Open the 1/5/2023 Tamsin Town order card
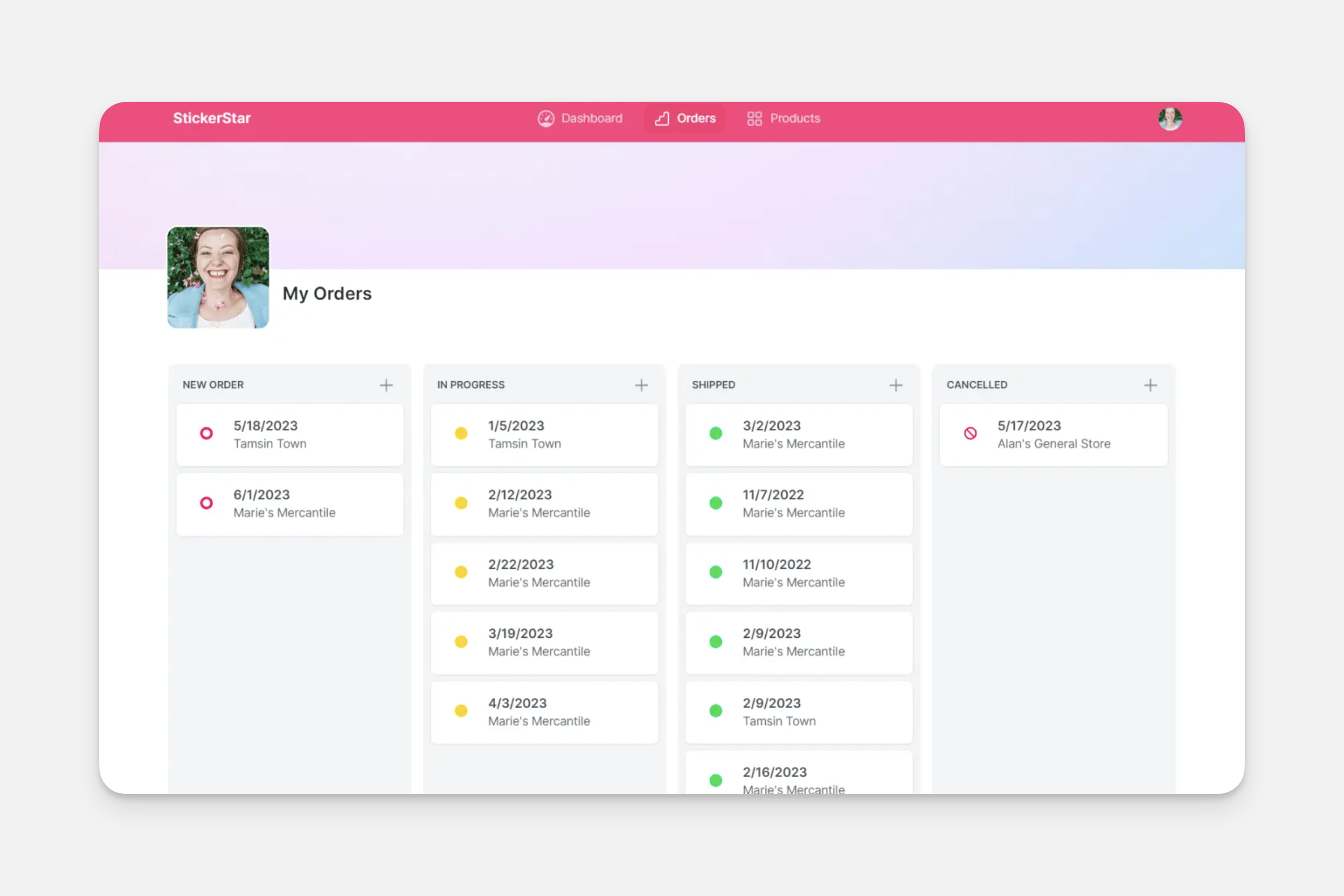 point(544,435)
